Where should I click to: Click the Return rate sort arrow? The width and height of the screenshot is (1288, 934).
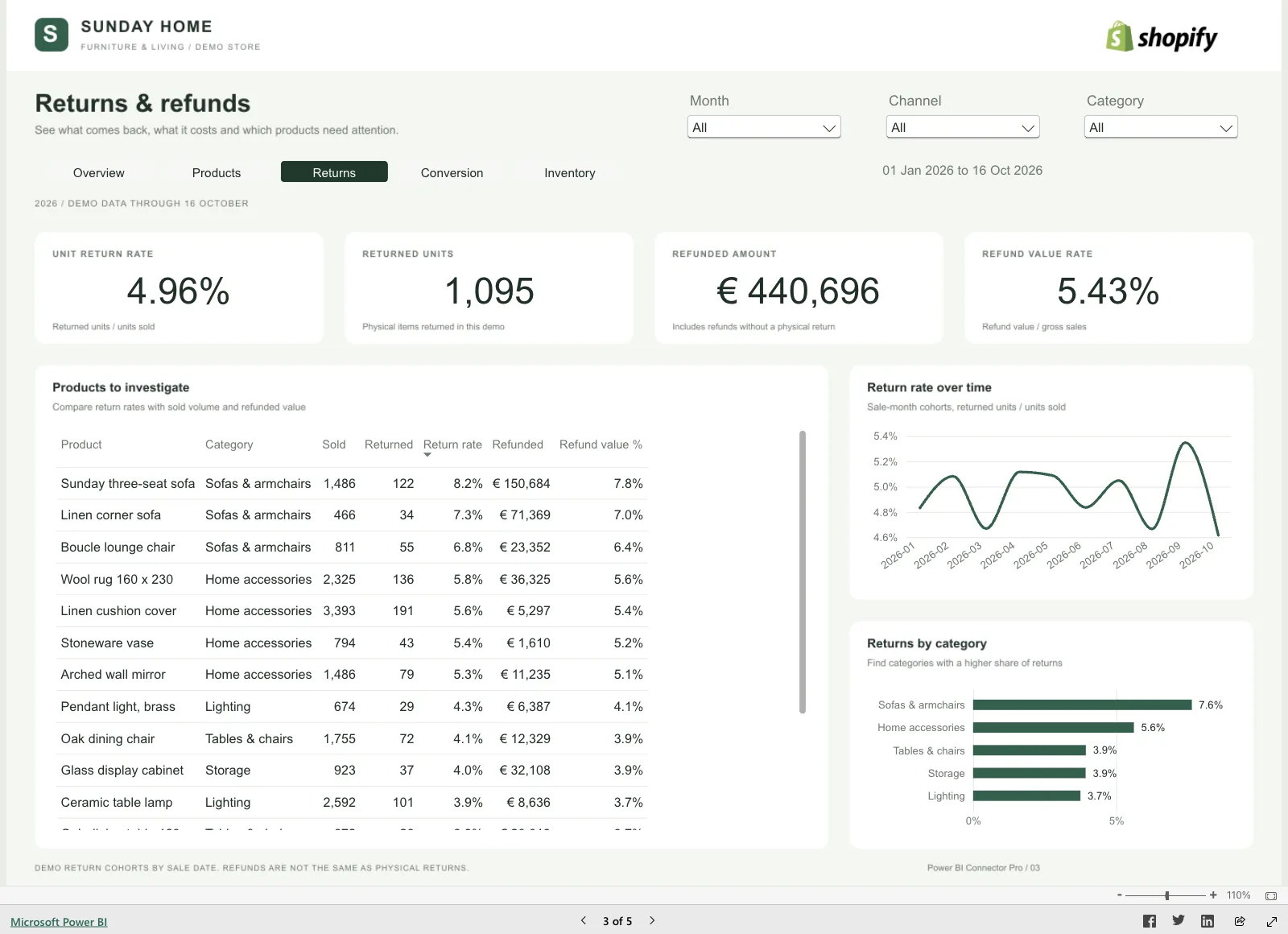pos(427,455)
